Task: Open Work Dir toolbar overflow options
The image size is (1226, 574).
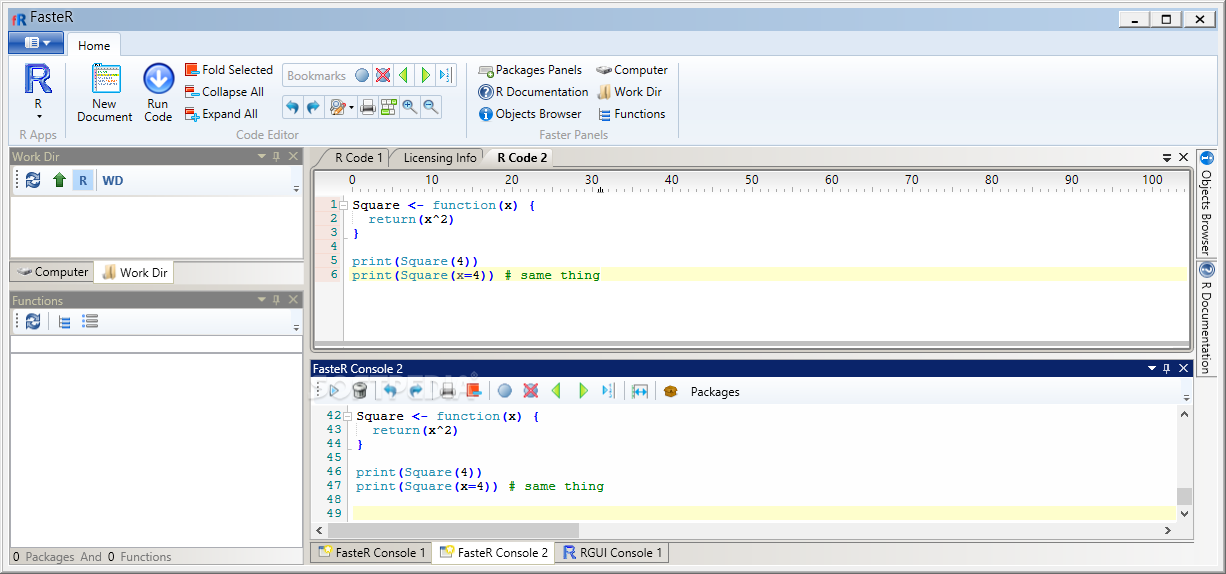Action: tap(296, 187)
